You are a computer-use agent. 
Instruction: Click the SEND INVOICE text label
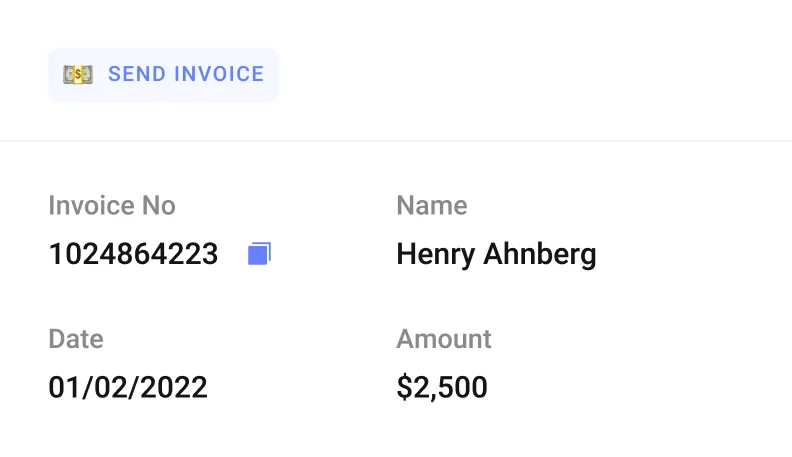[186, 75]
